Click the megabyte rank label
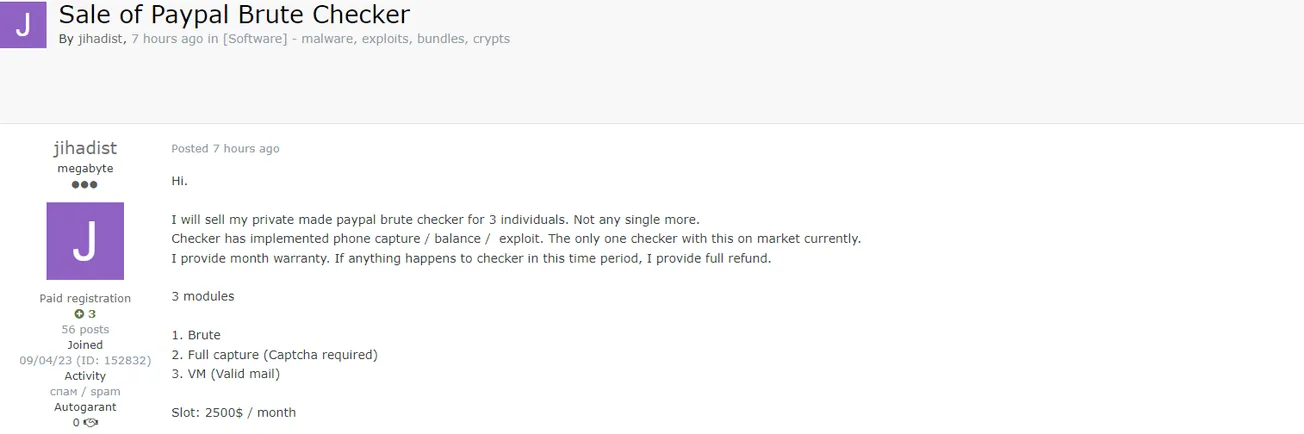Image resolution: width=1304 pixels, height=434 pixels. tap(85, 169)
